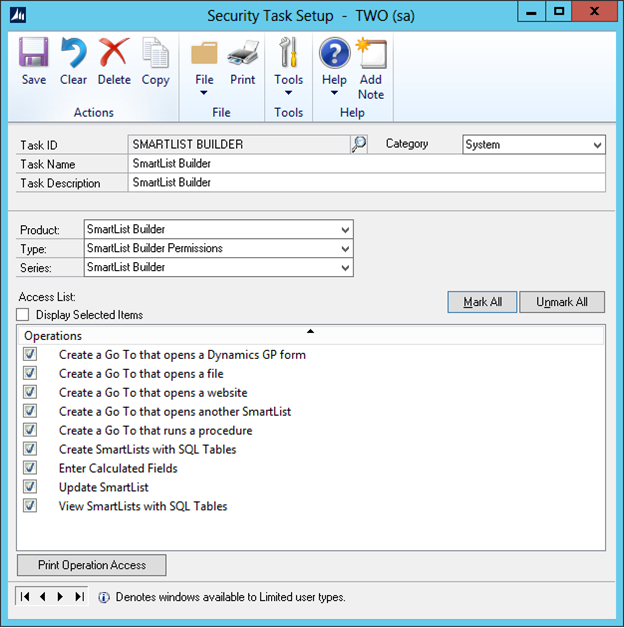Maximize the Security Task Setup window
Image resolution: width=624 pixels, height=628 pixels.
[x=559, y=12]
